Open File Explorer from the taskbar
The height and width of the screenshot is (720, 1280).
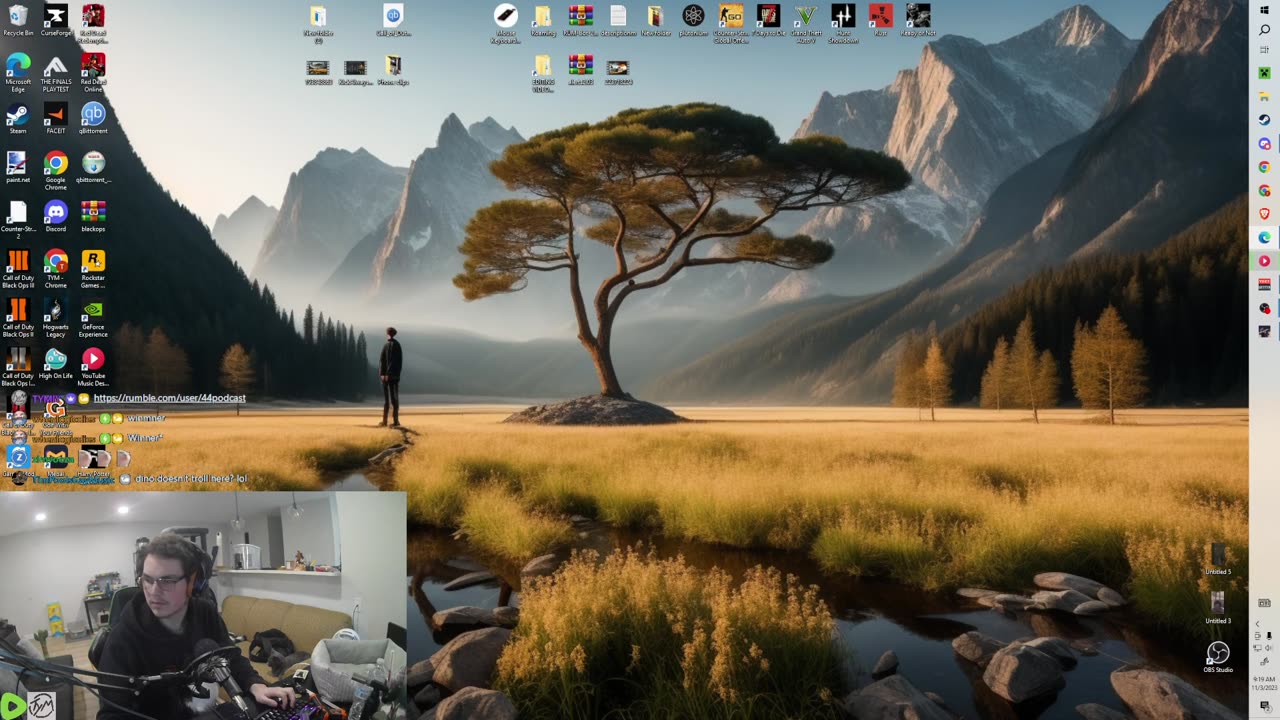1264,96
